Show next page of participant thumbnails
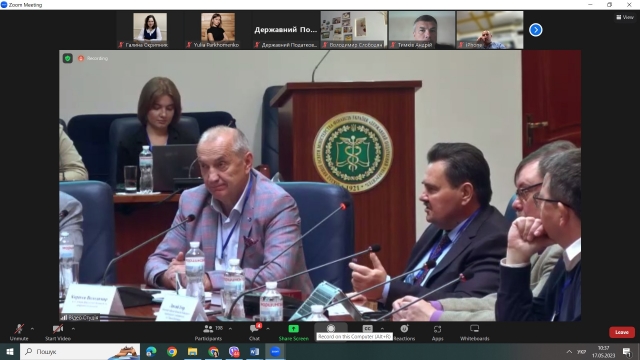 [536, 30]
